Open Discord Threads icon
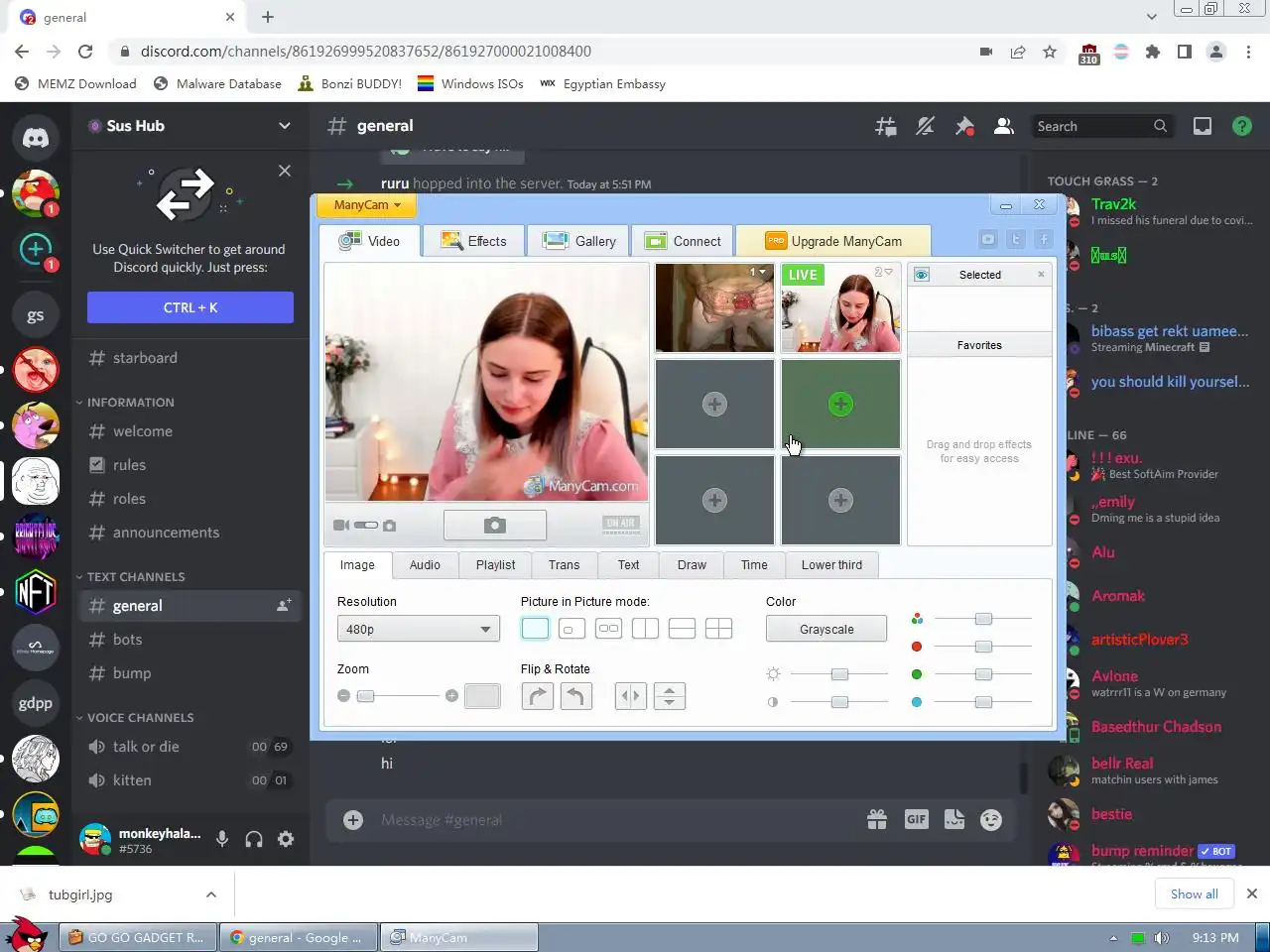Image resolution: width=1270 pixels, height=952 pixels. 886,126
